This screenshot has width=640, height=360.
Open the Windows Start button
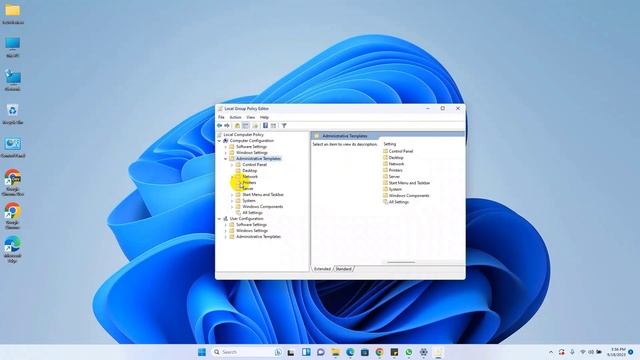202,352
